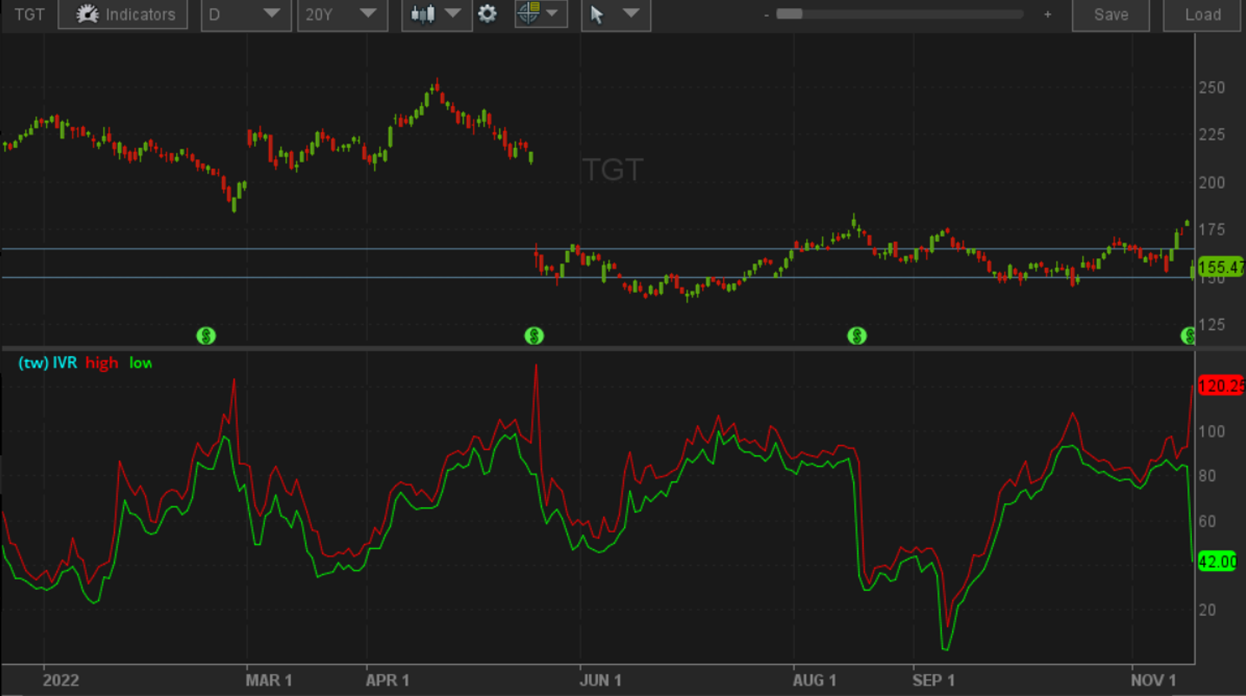Save the chart layout
Screen dimensions: 1246x696
(x=1111, y=15)
